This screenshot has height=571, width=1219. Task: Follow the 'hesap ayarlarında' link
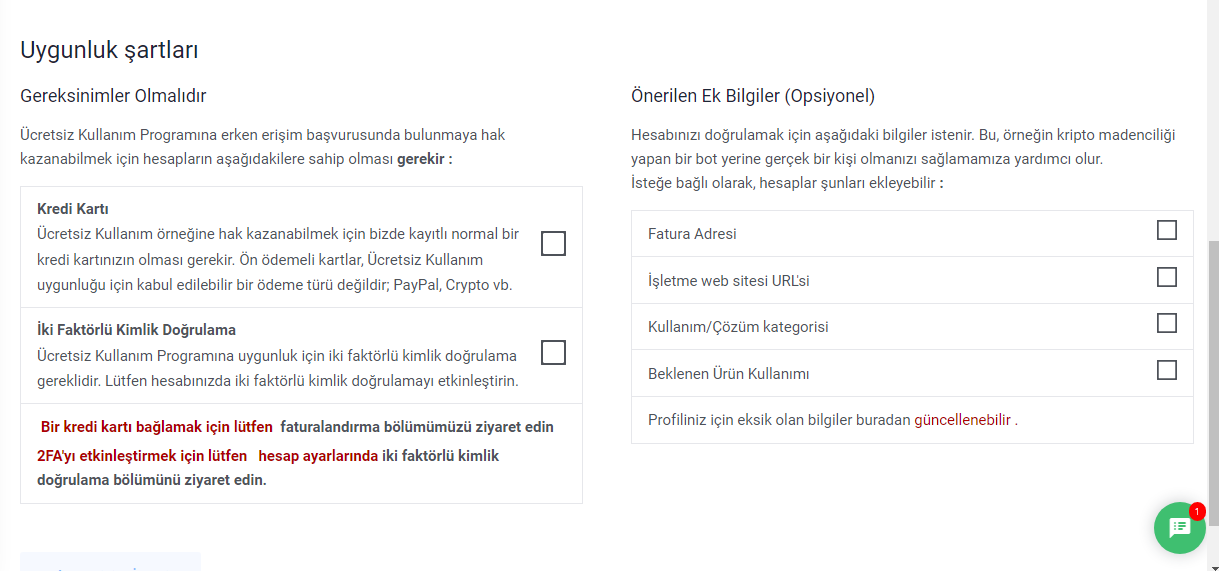(318, 455)
